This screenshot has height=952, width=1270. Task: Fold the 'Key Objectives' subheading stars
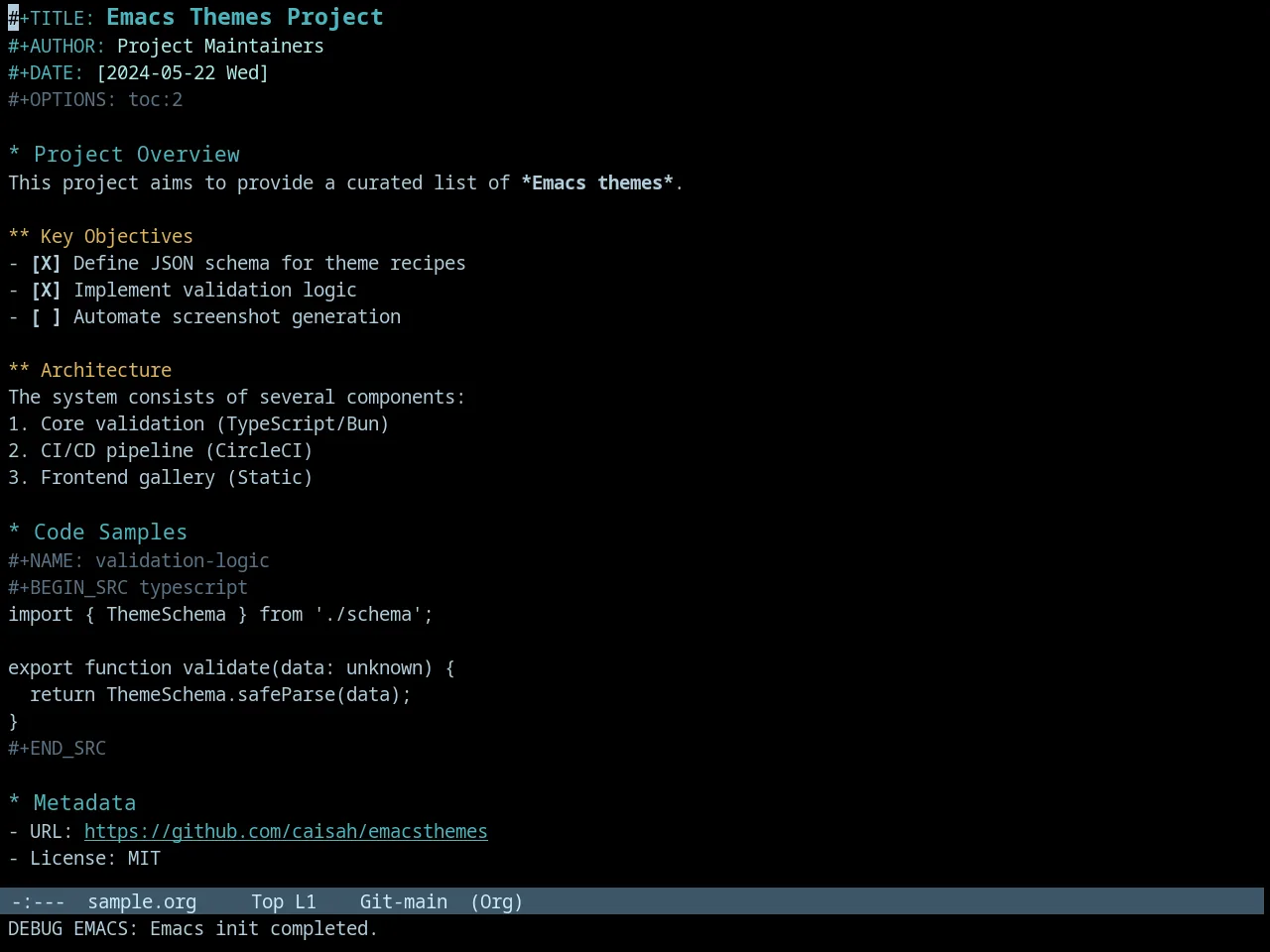pyautogui.click(x=19, y=237)
